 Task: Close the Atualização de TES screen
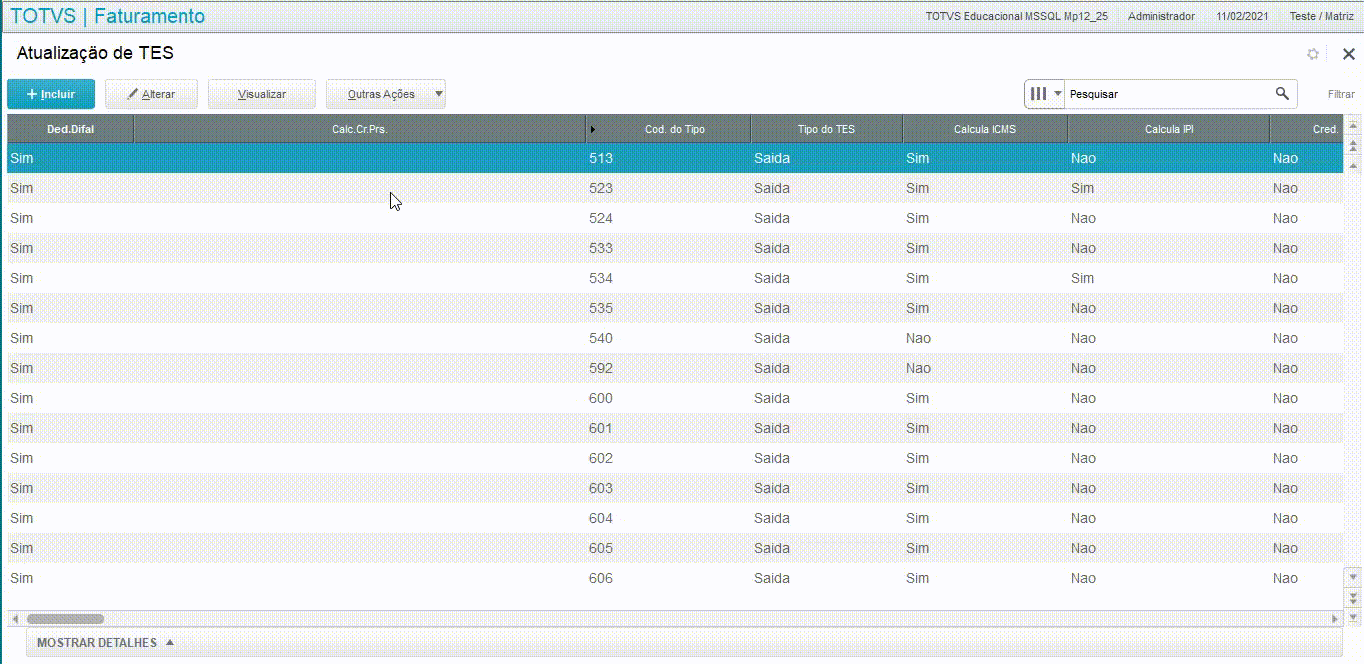point(1348,54)
